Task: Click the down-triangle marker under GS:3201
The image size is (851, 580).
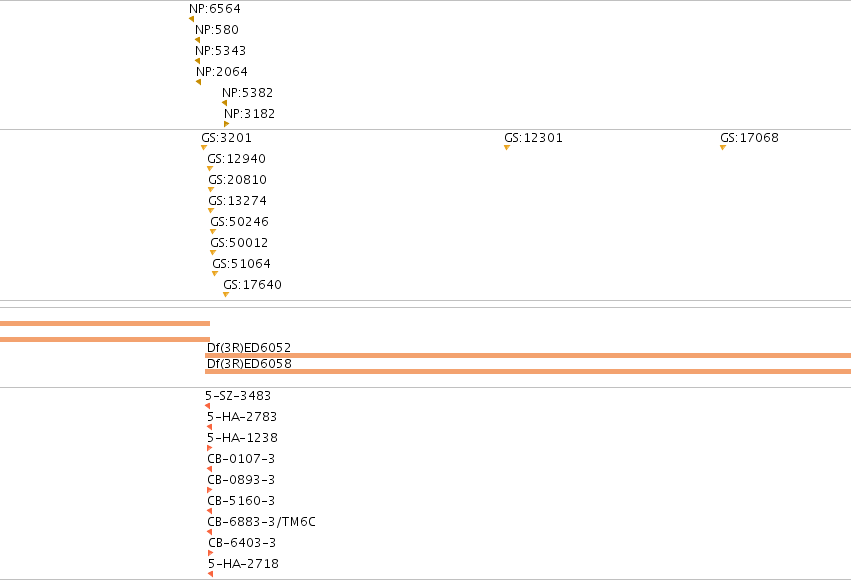Action: point(204,148)
